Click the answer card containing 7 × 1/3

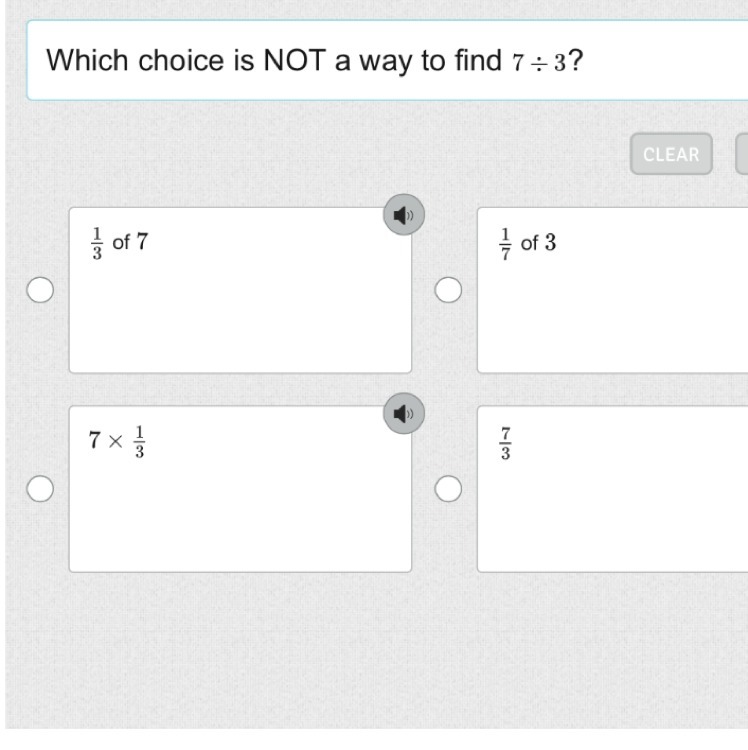pyautogui.click(x=240, y=498)
